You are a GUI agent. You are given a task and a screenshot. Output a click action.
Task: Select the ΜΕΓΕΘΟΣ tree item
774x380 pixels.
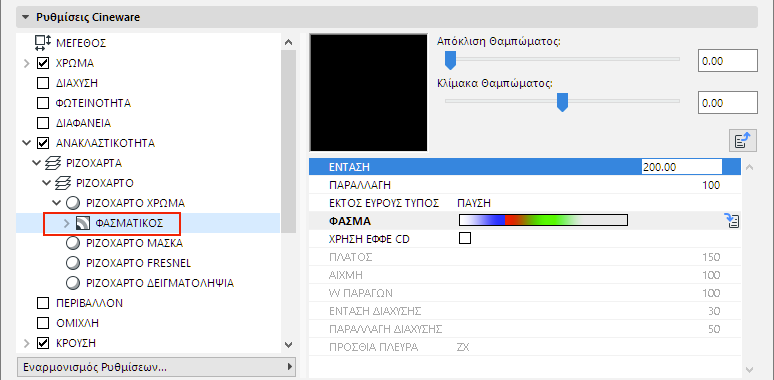(81, 43)
